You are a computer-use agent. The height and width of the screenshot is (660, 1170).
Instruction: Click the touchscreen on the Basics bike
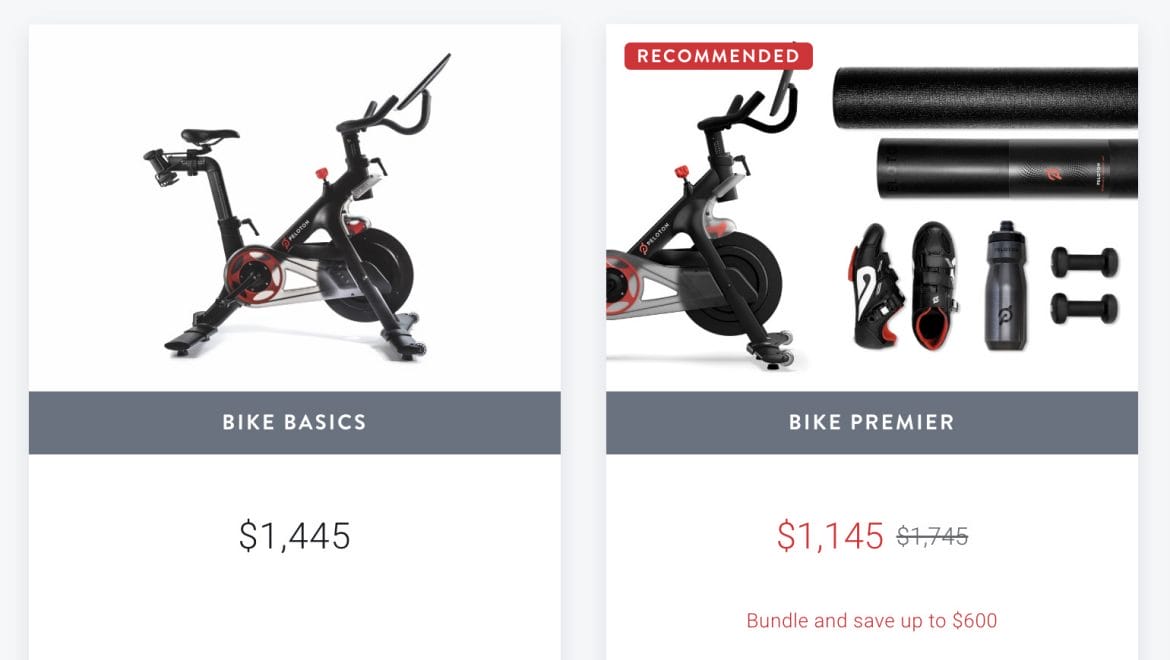tap(425, 81)
